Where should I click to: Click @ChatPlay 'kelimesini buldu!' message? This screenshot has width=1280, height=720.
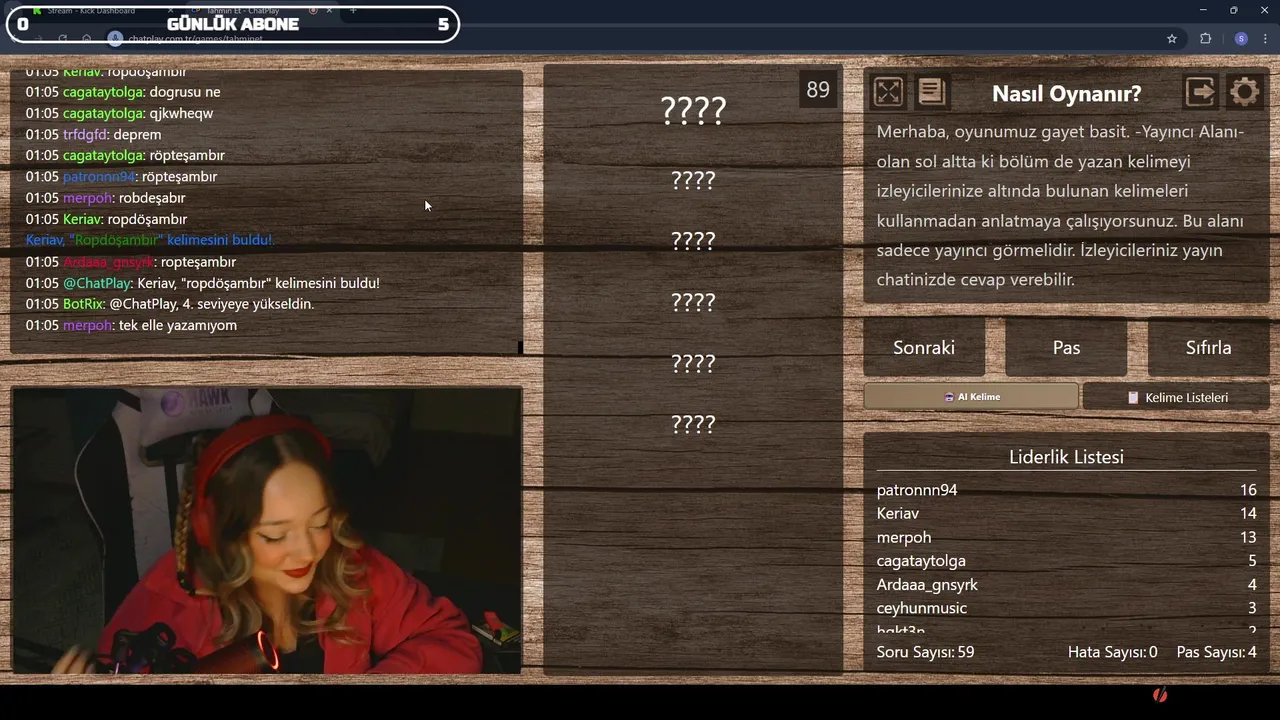point(202,283)
